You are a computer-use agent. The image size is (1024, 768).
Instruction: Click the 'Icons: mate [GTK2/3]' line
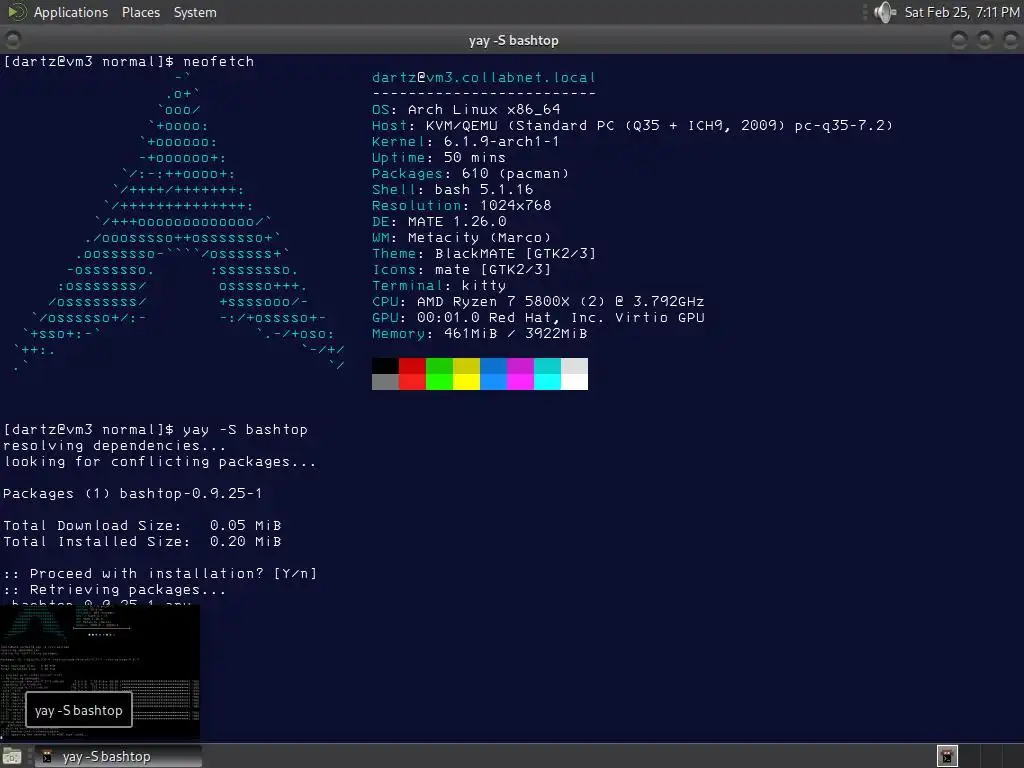tap(461, 269)
